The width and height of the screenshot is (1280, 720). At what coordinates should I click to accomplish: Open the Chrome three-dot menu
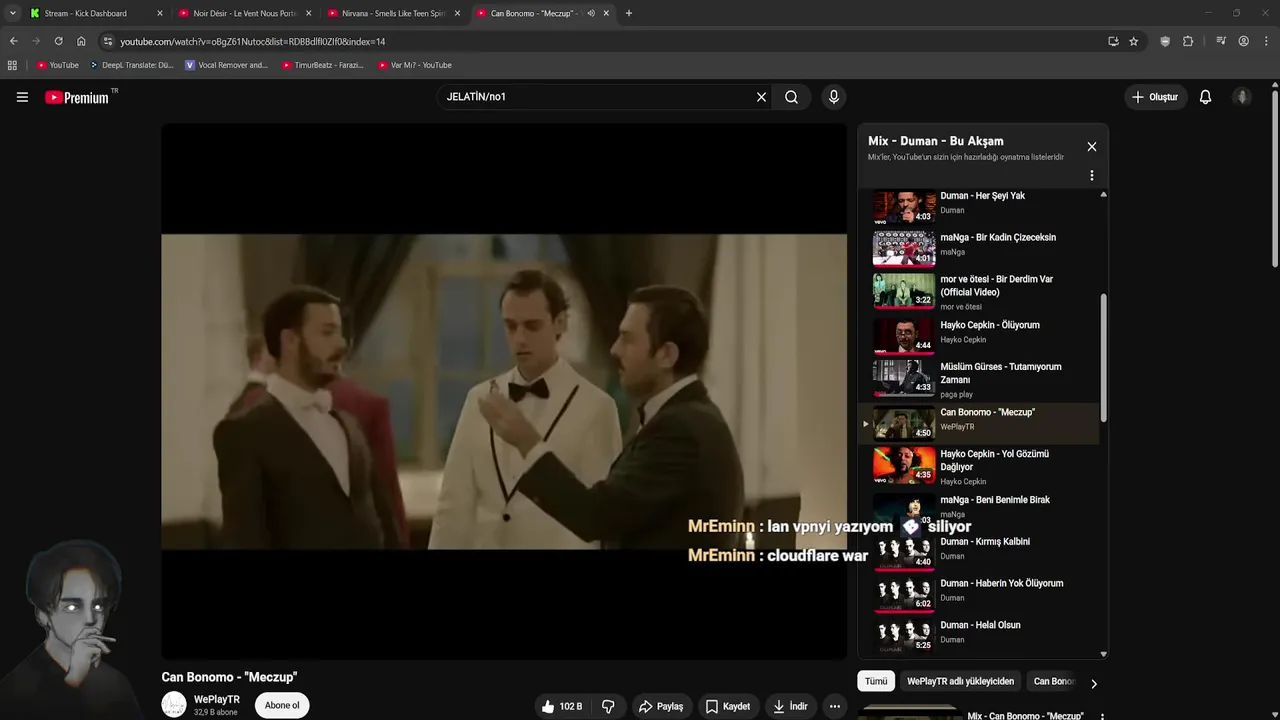(1266, 41)
